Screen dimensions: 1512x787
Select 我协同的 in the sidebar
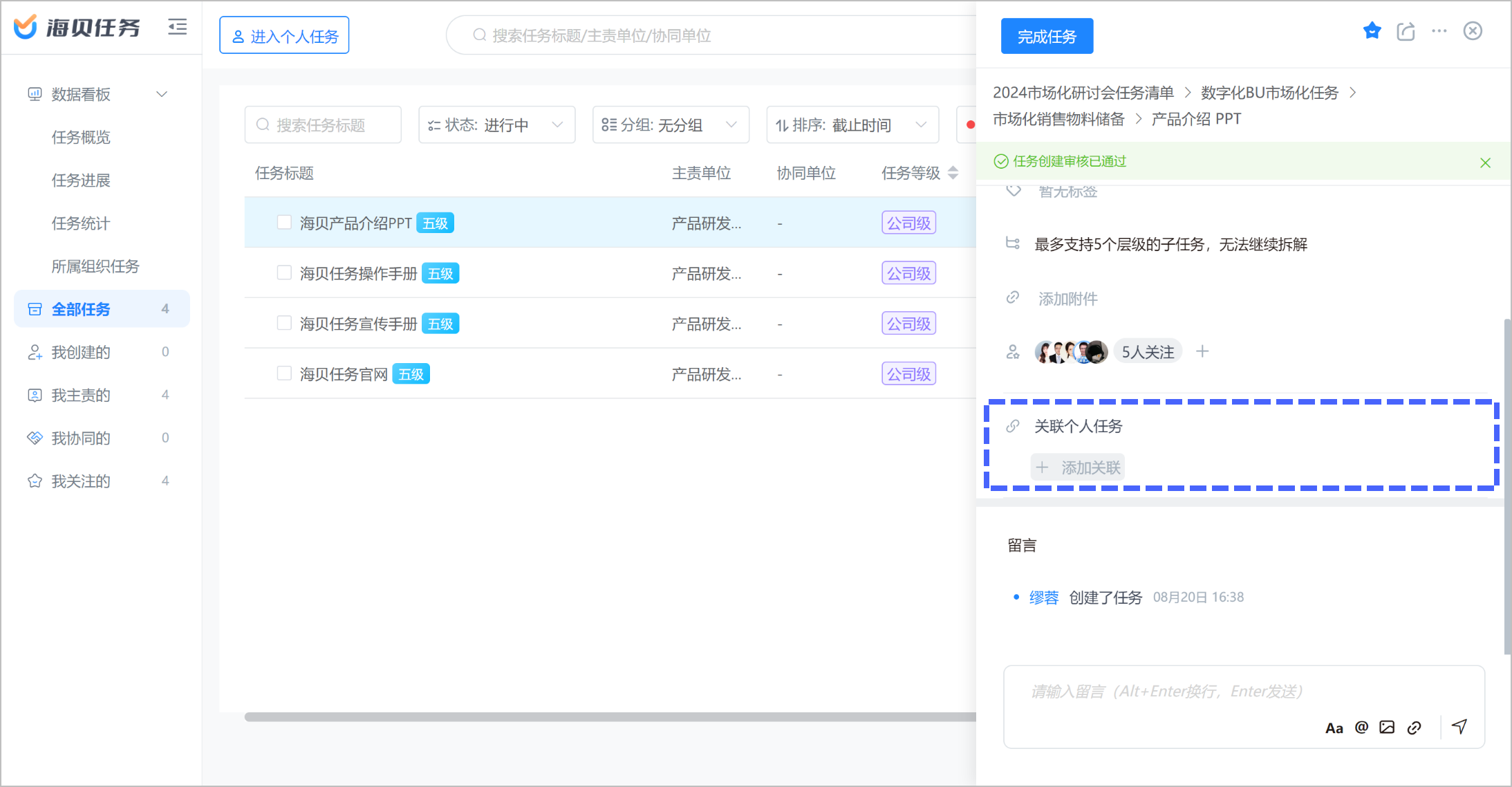pyautogui.click(x=102, y=438)
